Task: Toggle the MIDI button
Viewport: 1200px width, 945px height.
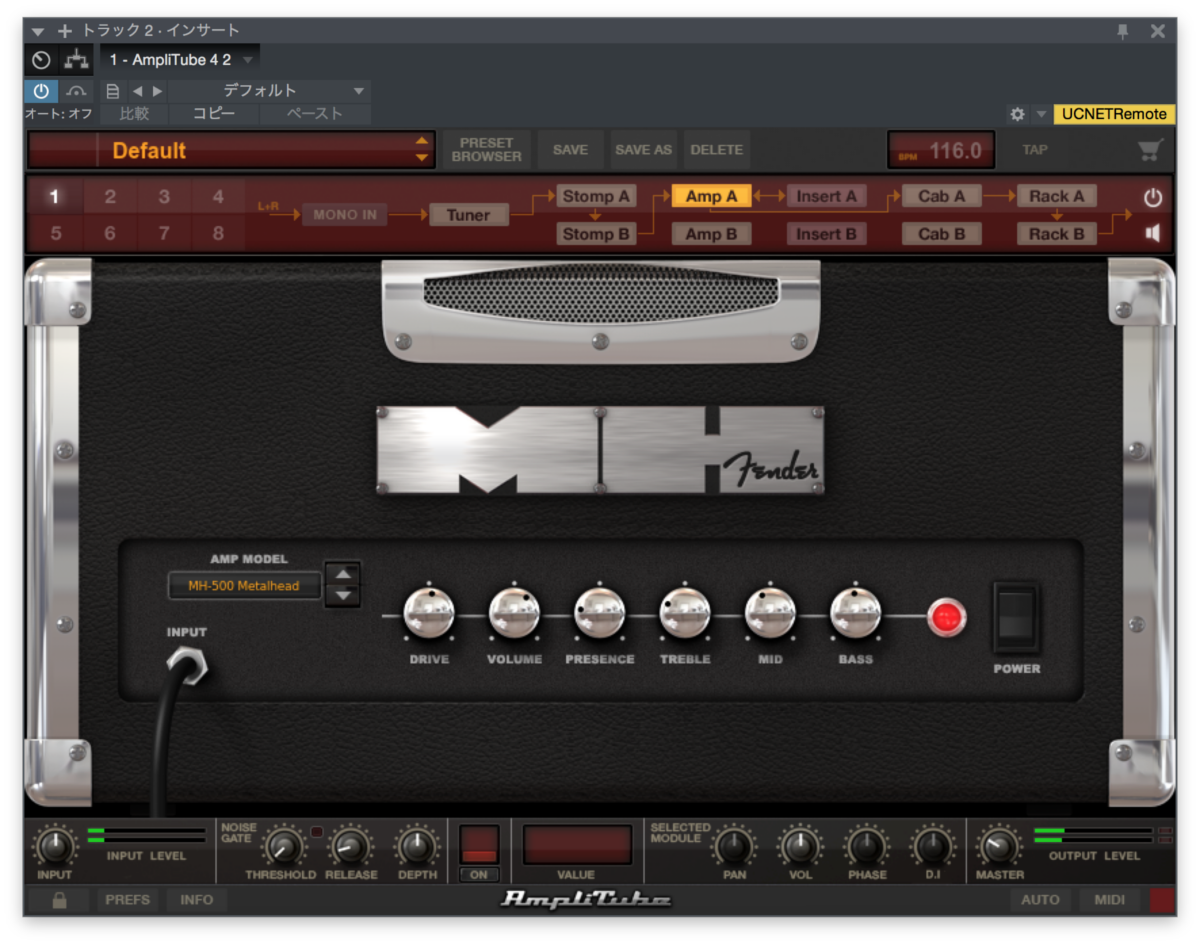Action: [x=1110, y=900]
